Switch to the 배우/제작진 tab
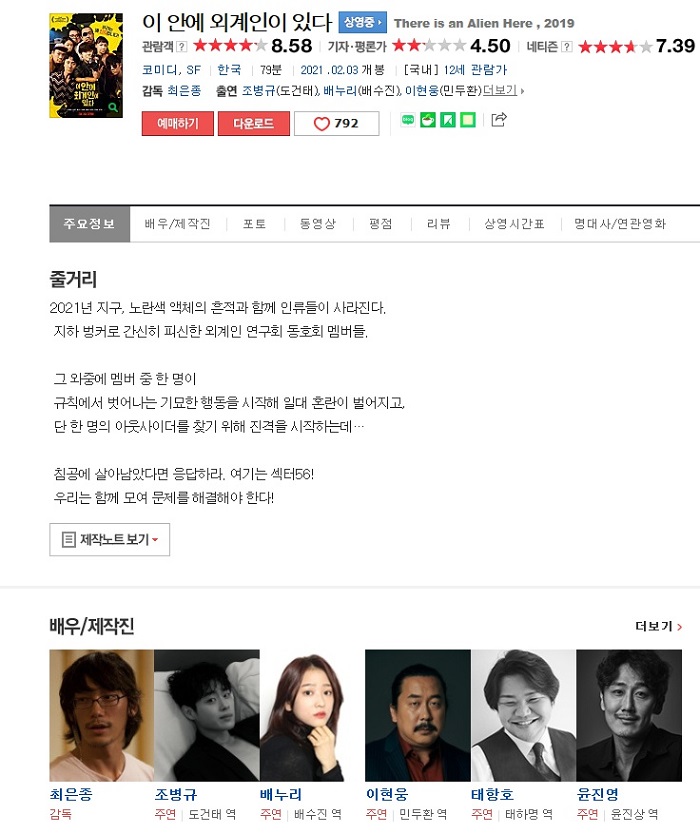 pos(178,224)
